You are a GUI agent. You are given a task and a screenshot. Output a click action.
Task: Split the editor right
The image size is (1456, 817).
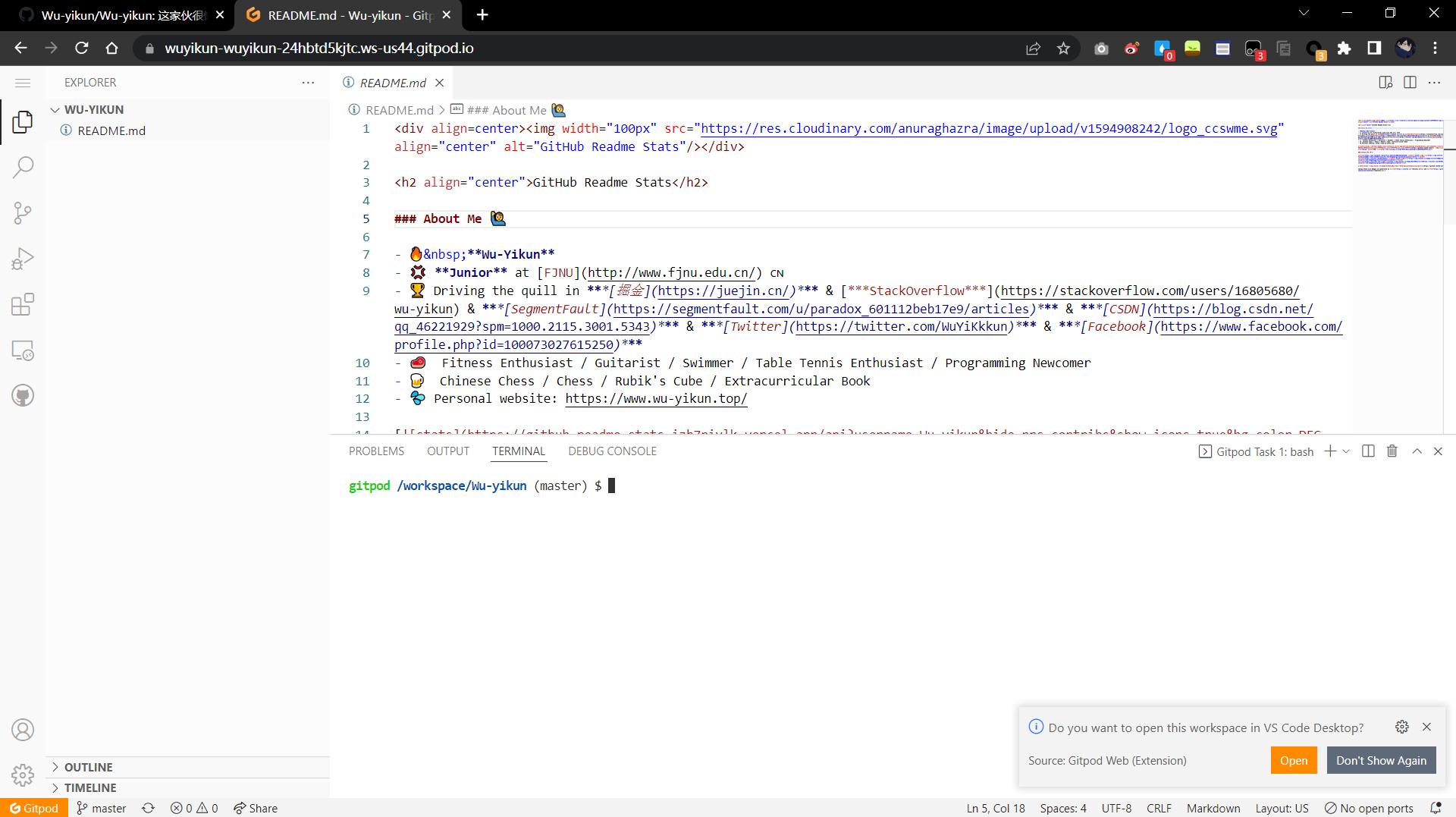tap(1410, 83)
